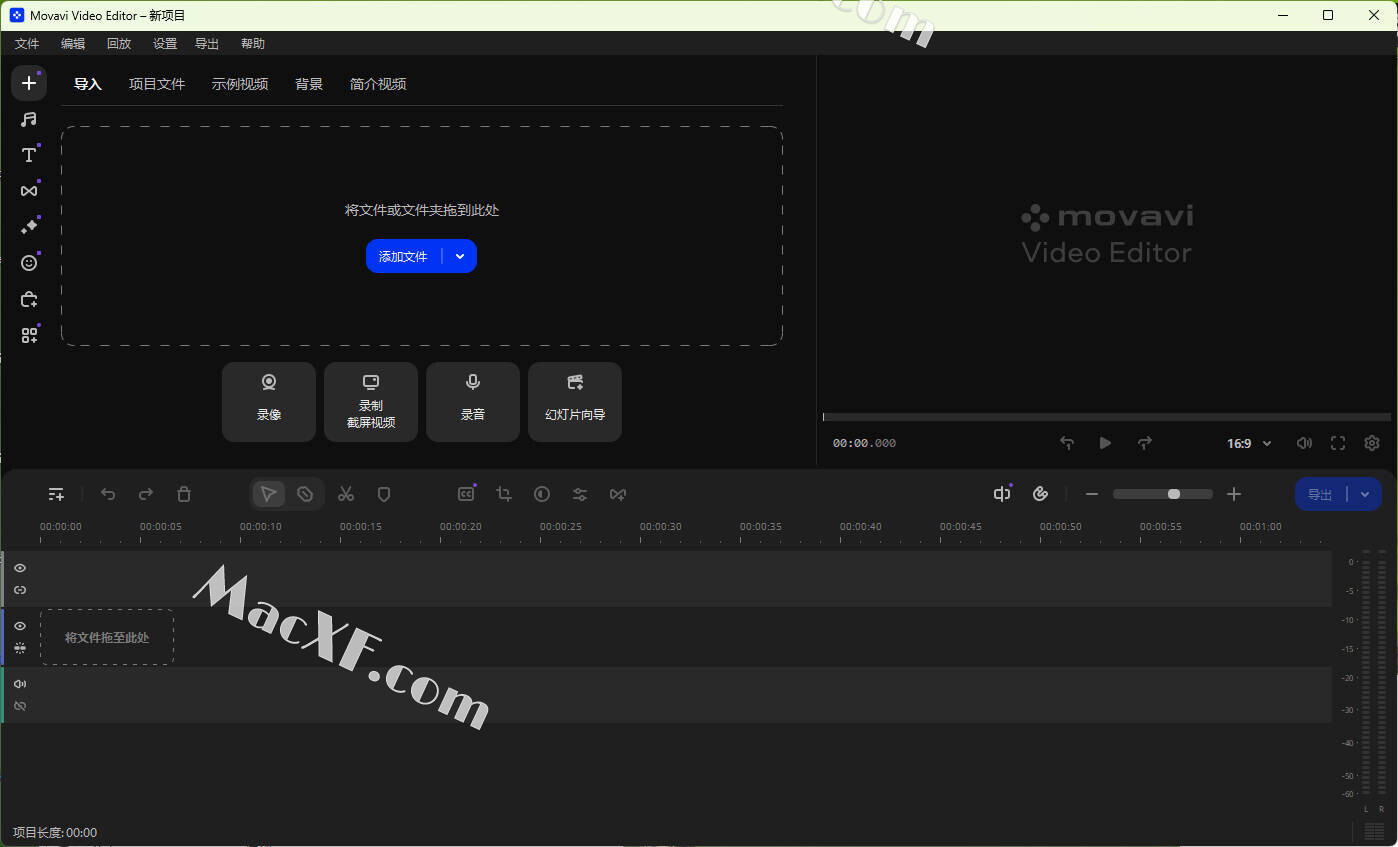Split clip with the scissors tool
Screen dimensions: 1398x847
point(346,494)
